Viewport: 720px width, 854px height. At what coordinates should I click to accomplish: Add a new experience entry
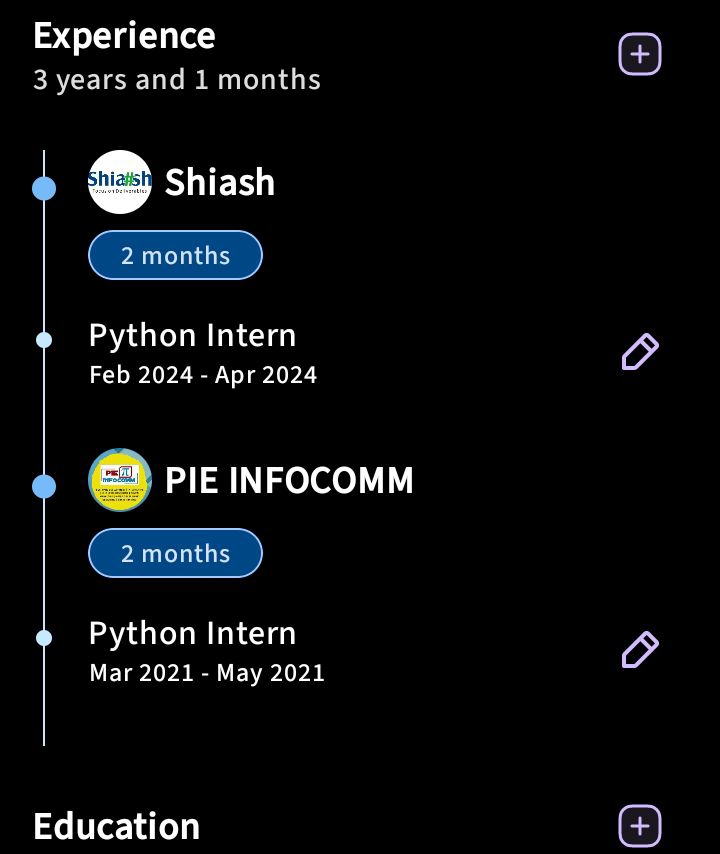[640, 54]
